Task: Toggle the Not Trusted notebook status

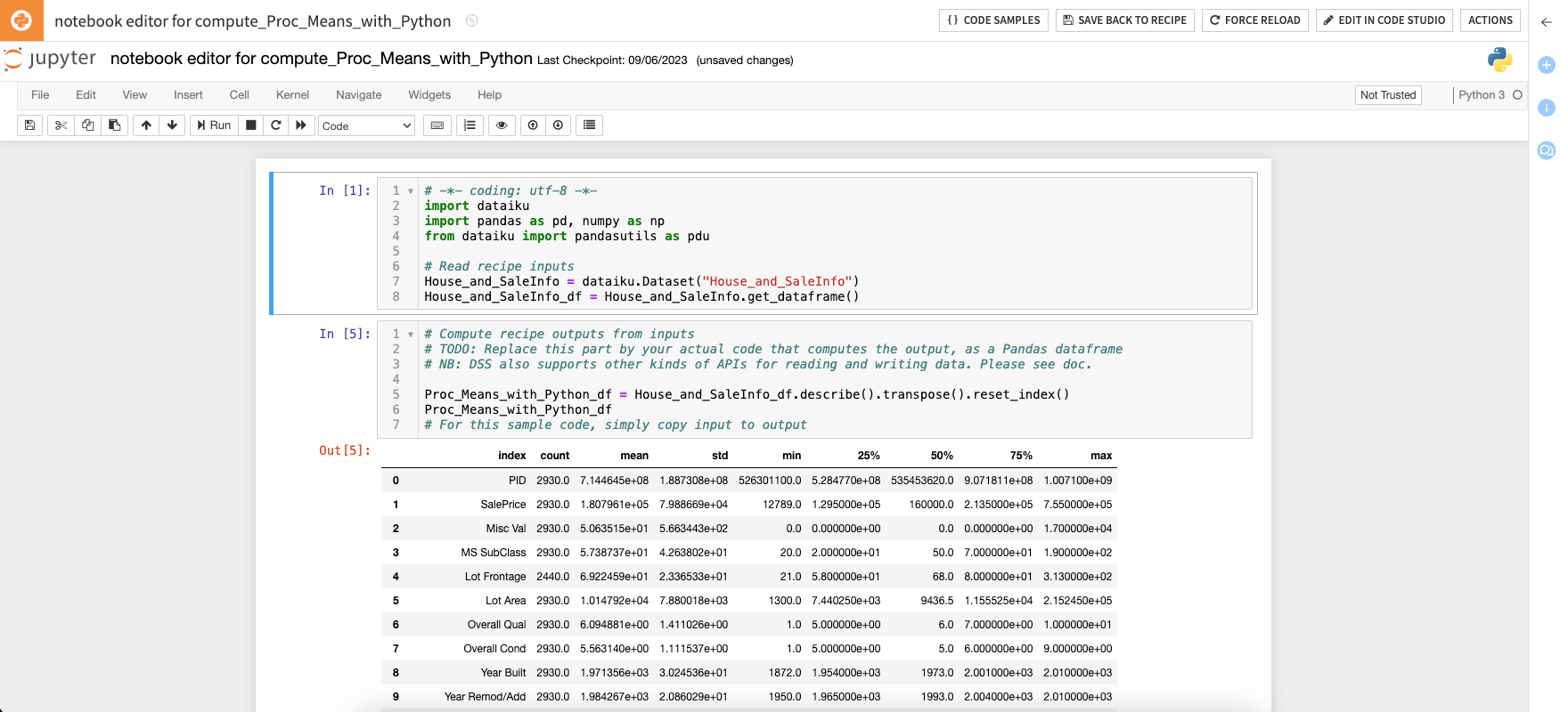Action: [x=1388, y=94]
